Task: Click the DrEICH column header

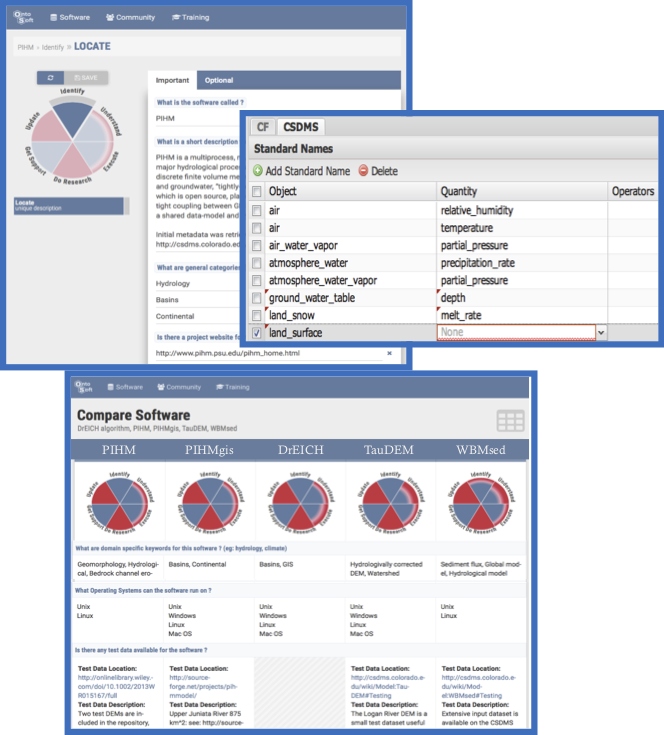Action: tap(300, 450)
